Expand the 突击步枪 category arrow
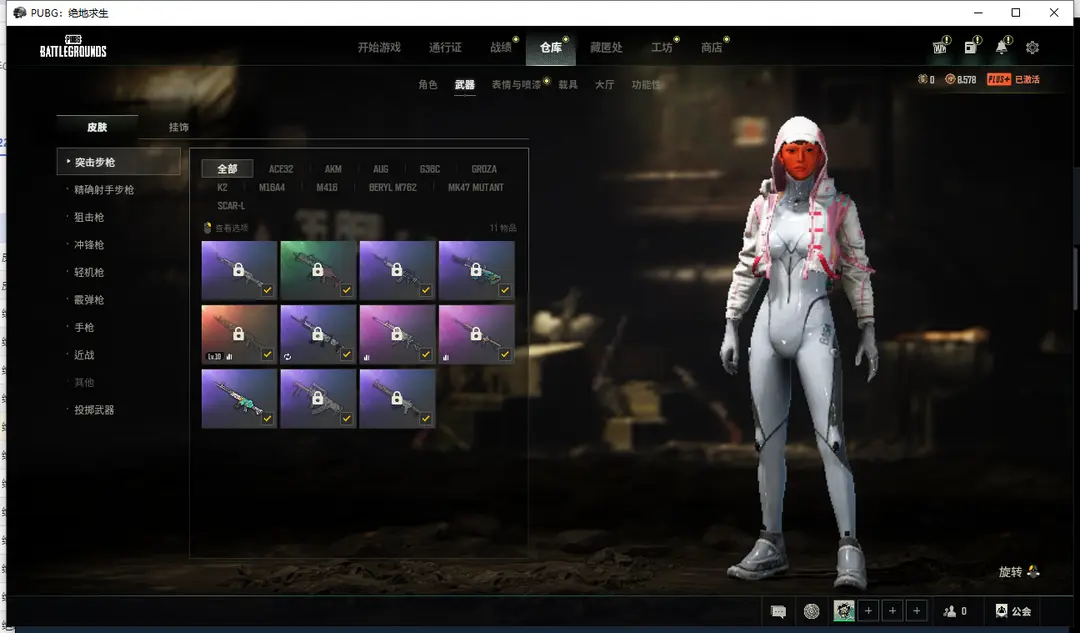Viewport: 1080px width, 633px height. (x=68, y=161)
